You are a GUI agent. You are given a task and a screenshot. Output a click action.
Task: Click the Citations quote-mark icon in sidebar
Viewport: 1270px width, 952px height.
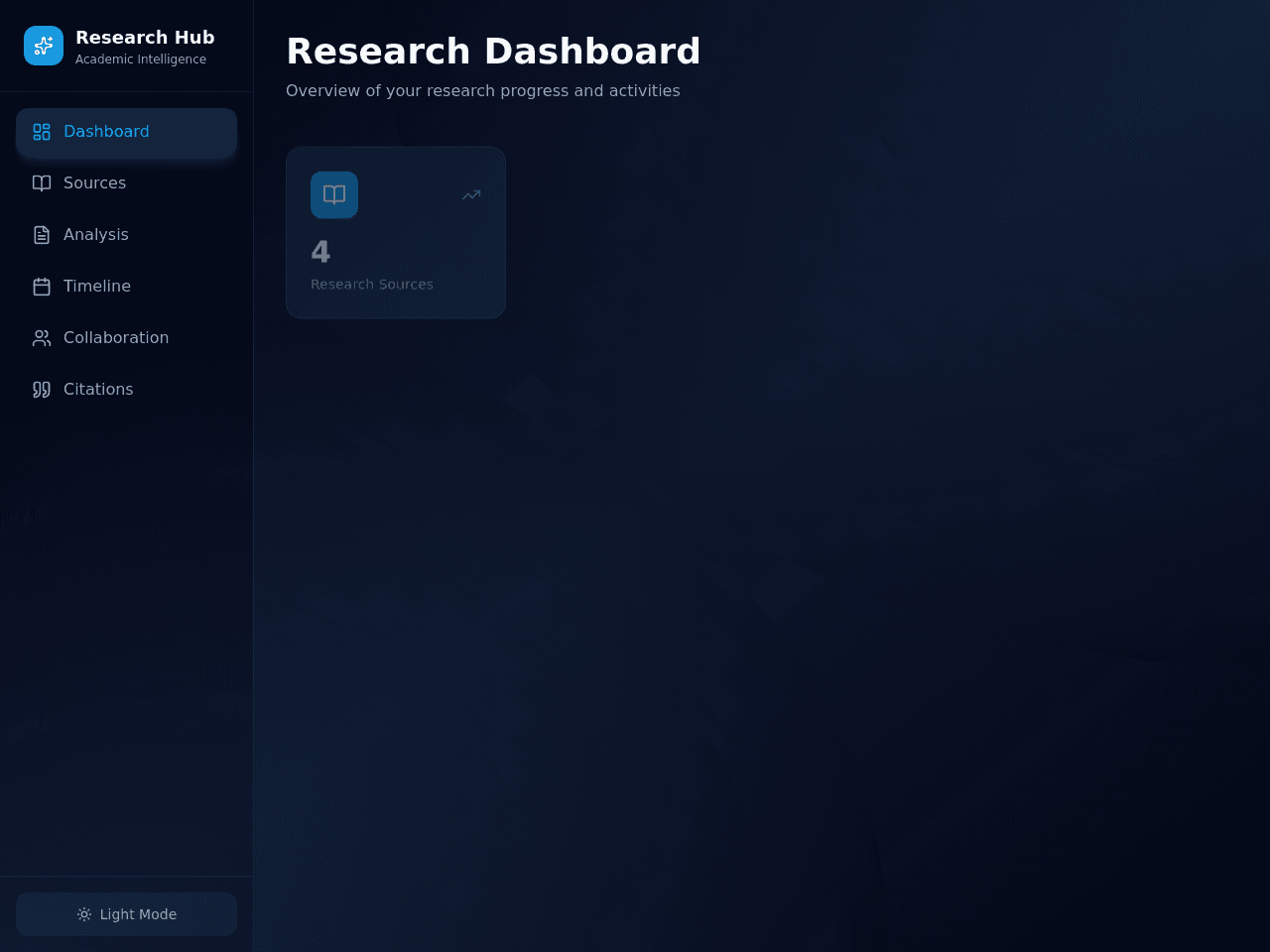42,390
